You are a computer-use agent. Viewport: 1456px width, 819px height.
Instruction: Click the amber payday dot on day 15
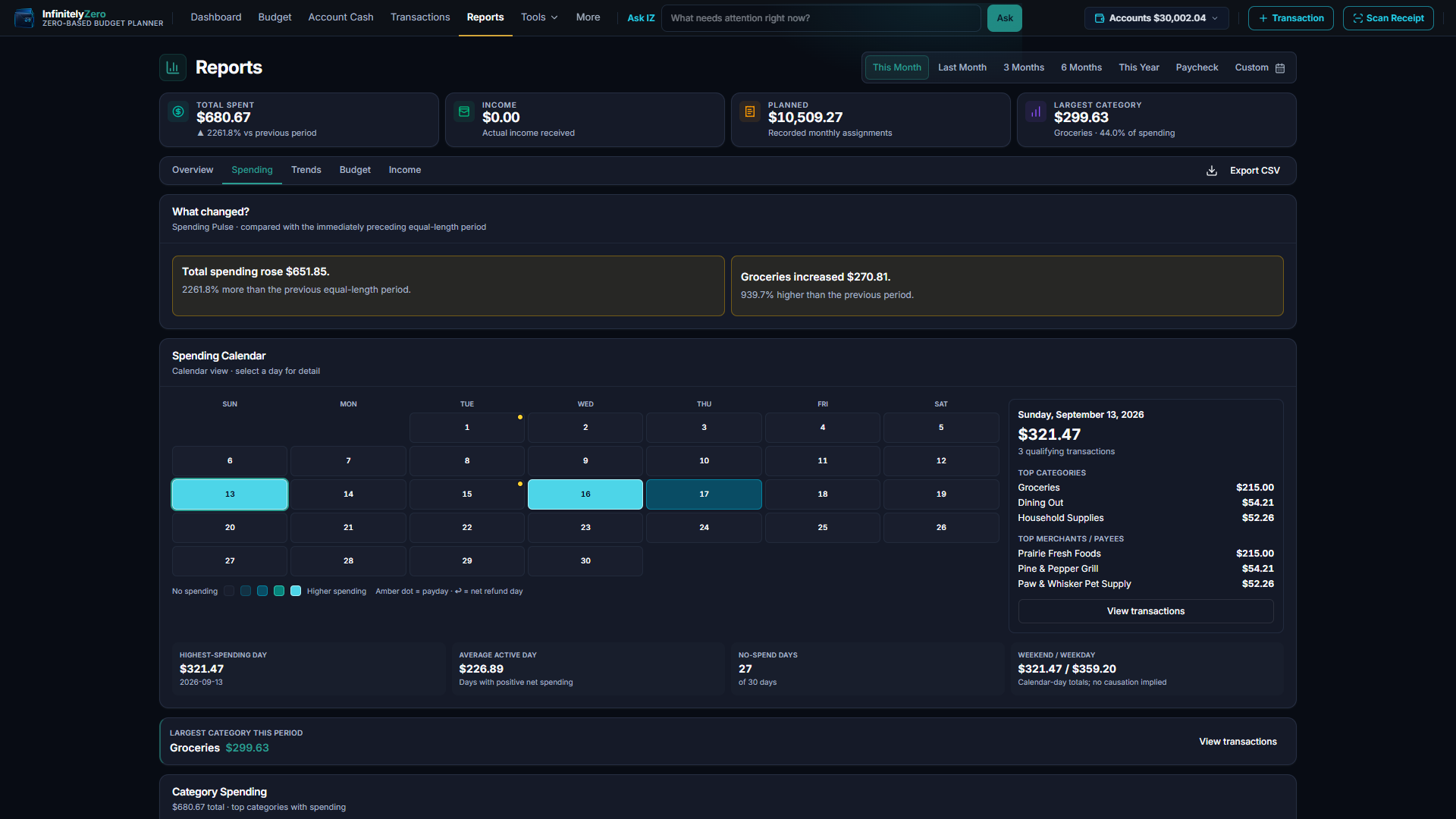tap(520, 484)
